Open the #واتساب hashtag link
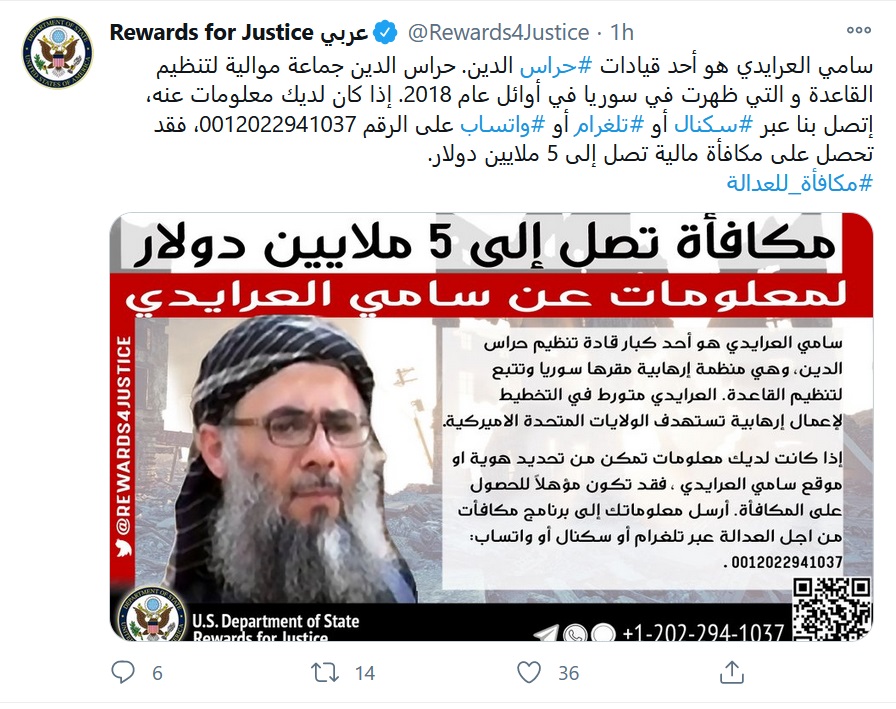This screenshot has height=709, width=896. 502,125
